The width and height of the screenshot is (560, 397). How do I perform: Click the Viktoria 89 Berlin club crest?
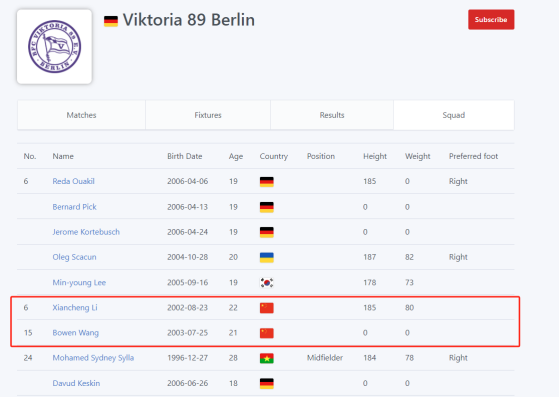tap(54, 47)
